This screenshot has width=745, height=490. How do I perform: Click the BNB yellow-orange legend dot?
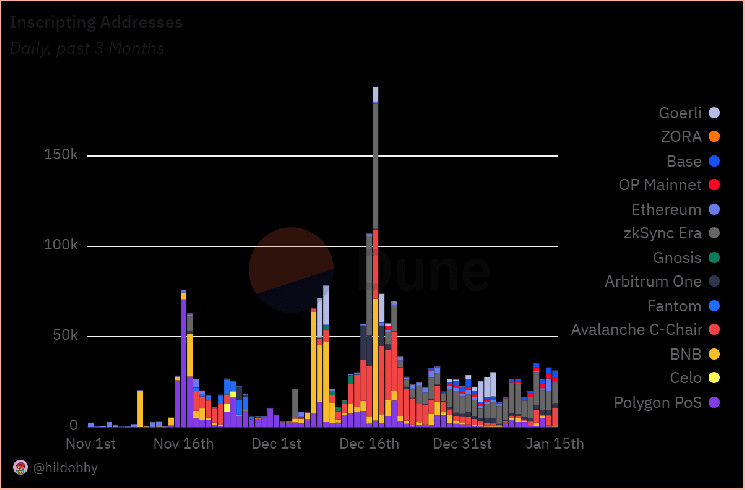pos(714,354)
